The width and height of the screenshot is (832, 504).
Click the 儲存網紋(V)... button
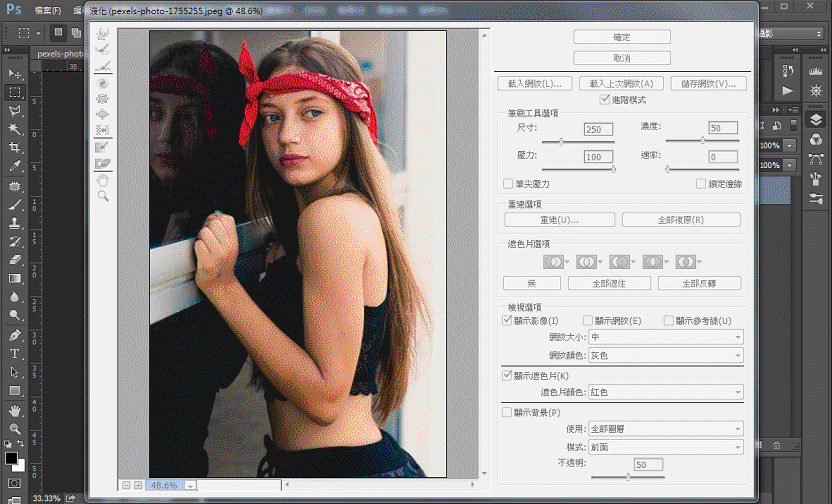tap(709, 83)
